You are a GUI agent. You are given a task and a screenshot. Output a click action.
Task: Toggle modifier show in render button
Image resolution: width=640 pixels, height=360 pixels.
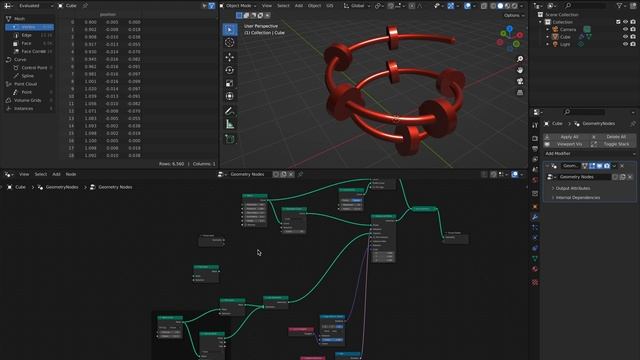pos(607,166)
